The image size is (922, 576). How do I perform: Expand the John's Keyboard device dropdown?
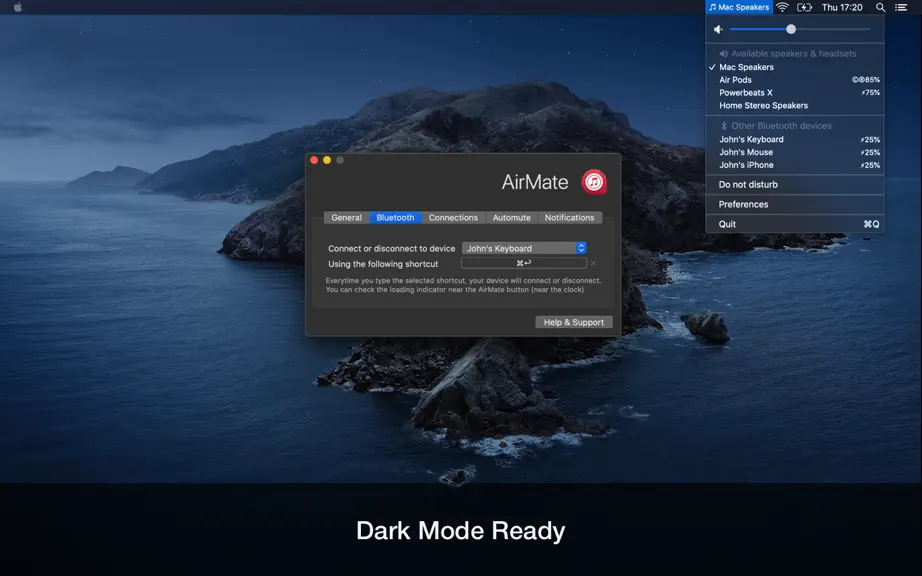click(524, 248)
